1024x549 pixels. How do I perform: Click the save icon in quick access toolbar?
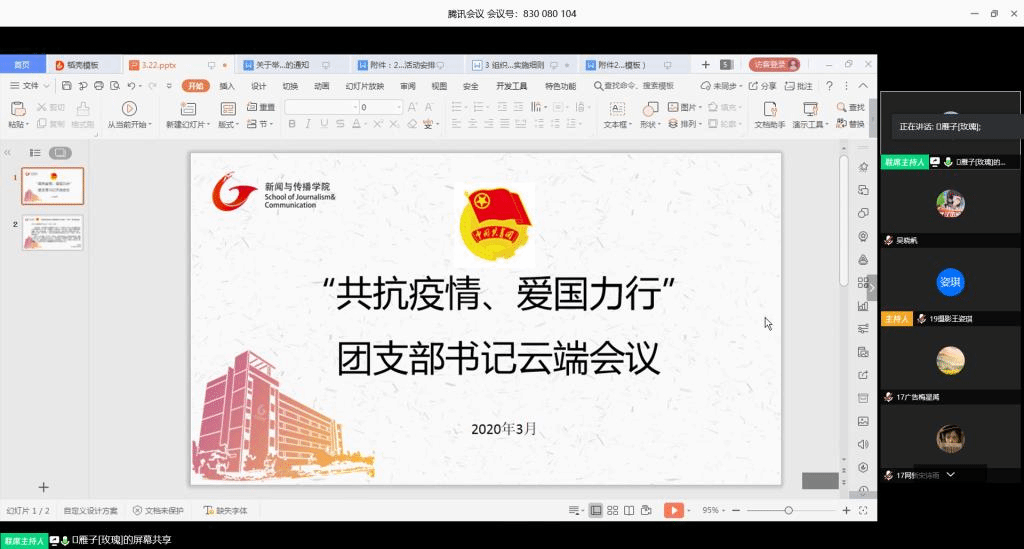click(x=68, y=86)
